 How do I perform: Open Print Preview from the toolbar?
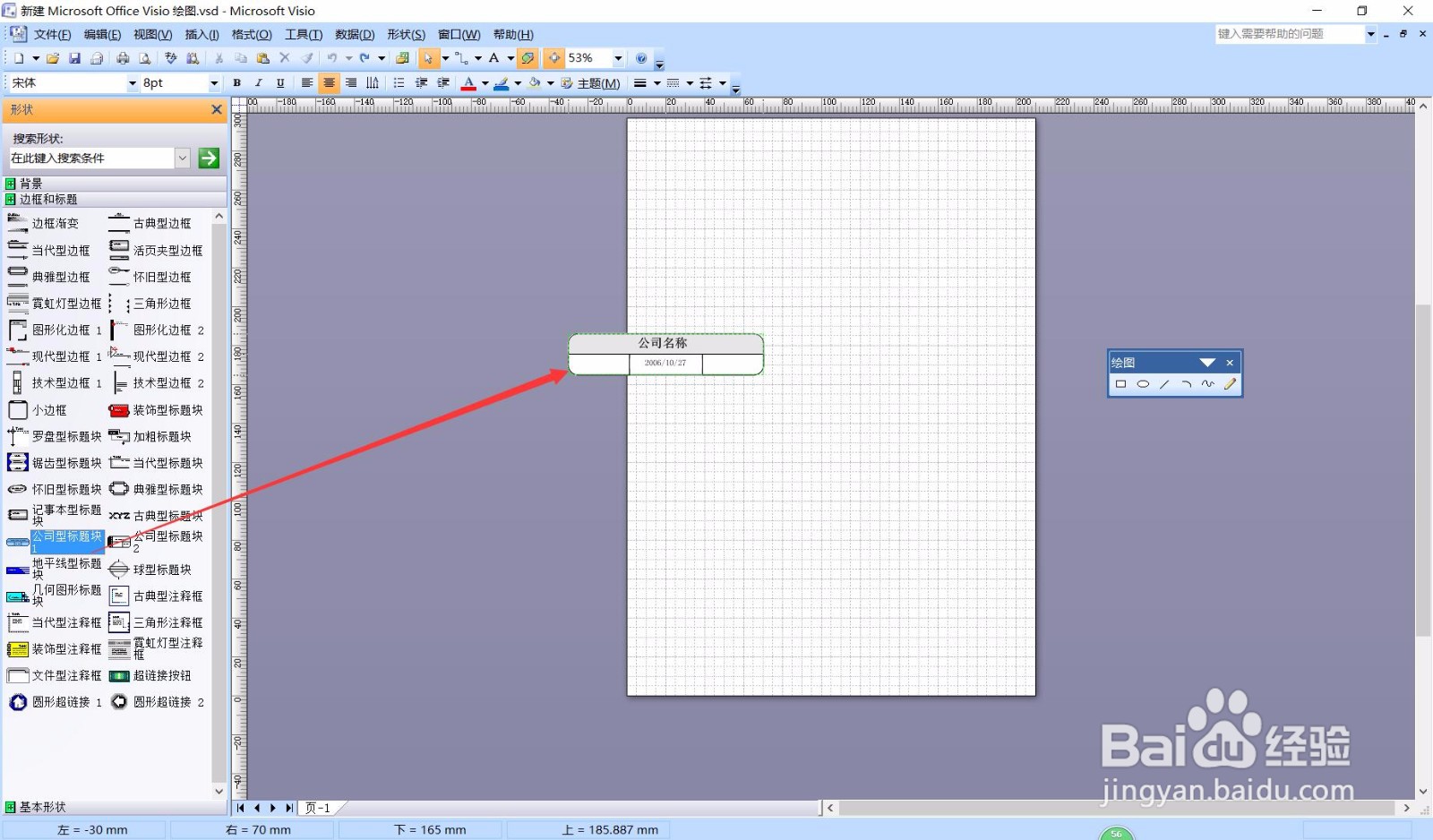pyautogui.click(x=144, y=58)
